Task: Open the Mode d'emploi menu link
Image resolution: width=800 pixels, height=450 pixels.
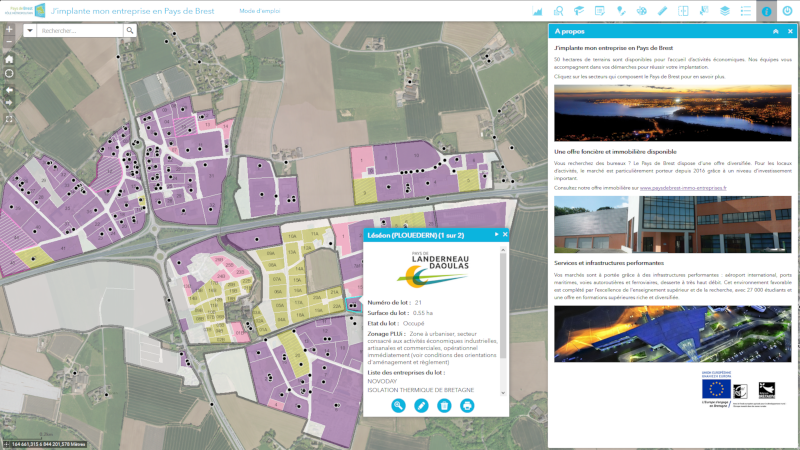Action: 260,11
